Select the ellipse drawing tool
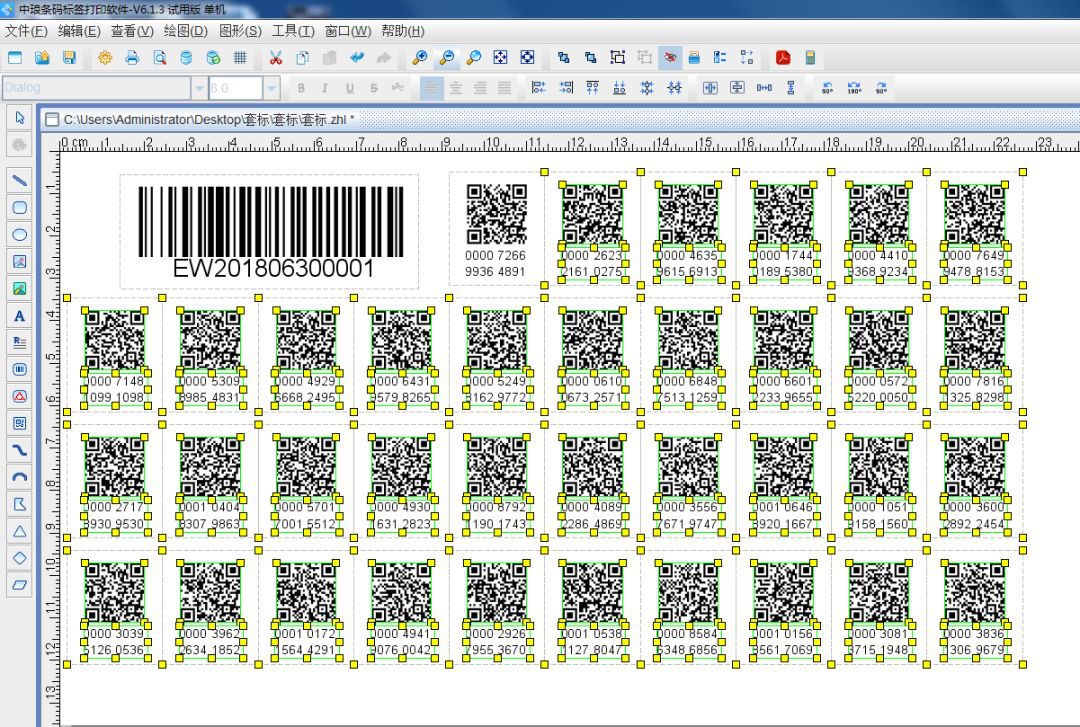This screenshot has height=727, width=1080. pos(19,235)
